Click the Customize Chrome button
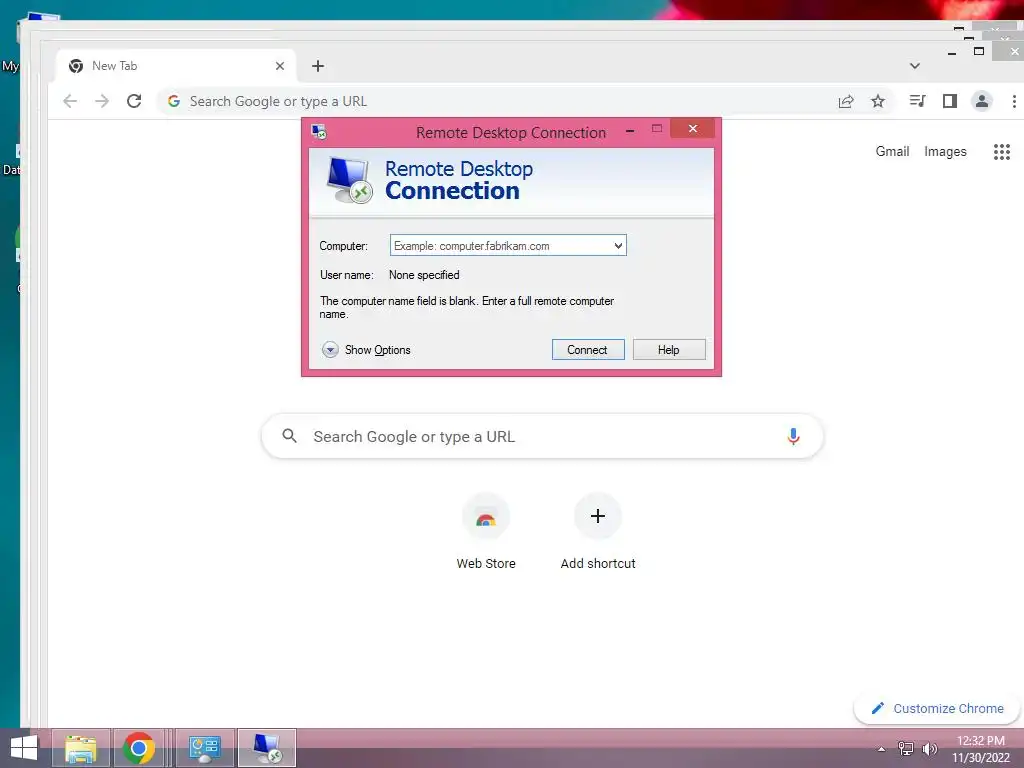 [x=937, y=709]
